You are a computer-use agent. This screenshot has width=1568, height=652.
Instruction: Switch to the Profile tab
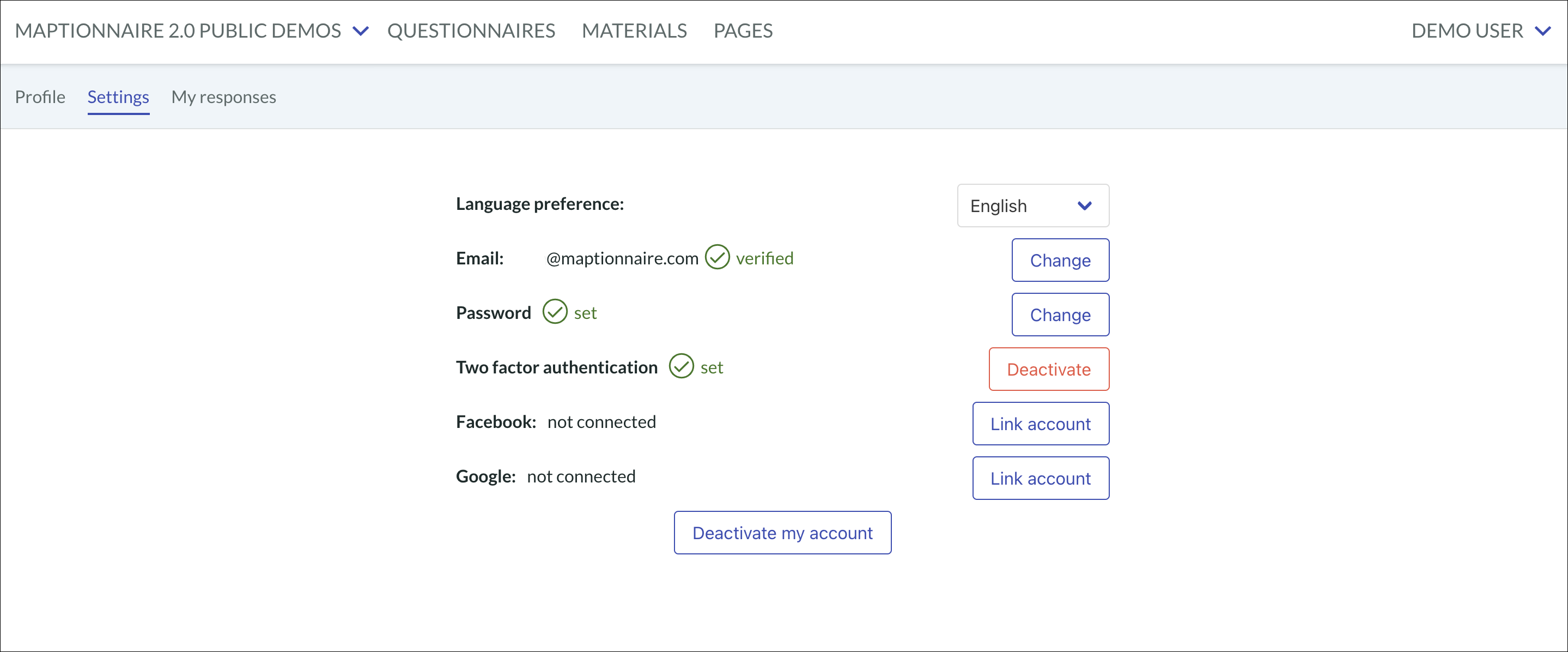tap(40, 97)
